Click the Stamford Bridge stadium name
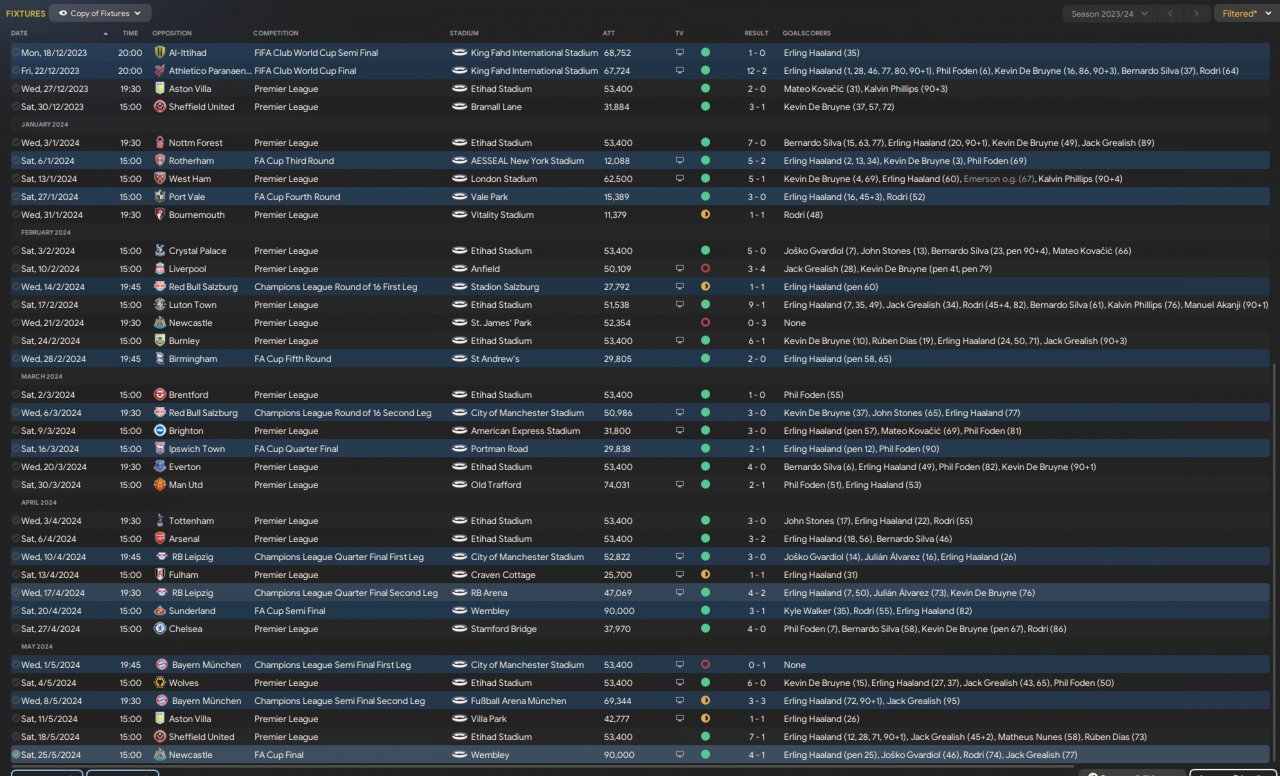 pos(504,628)
